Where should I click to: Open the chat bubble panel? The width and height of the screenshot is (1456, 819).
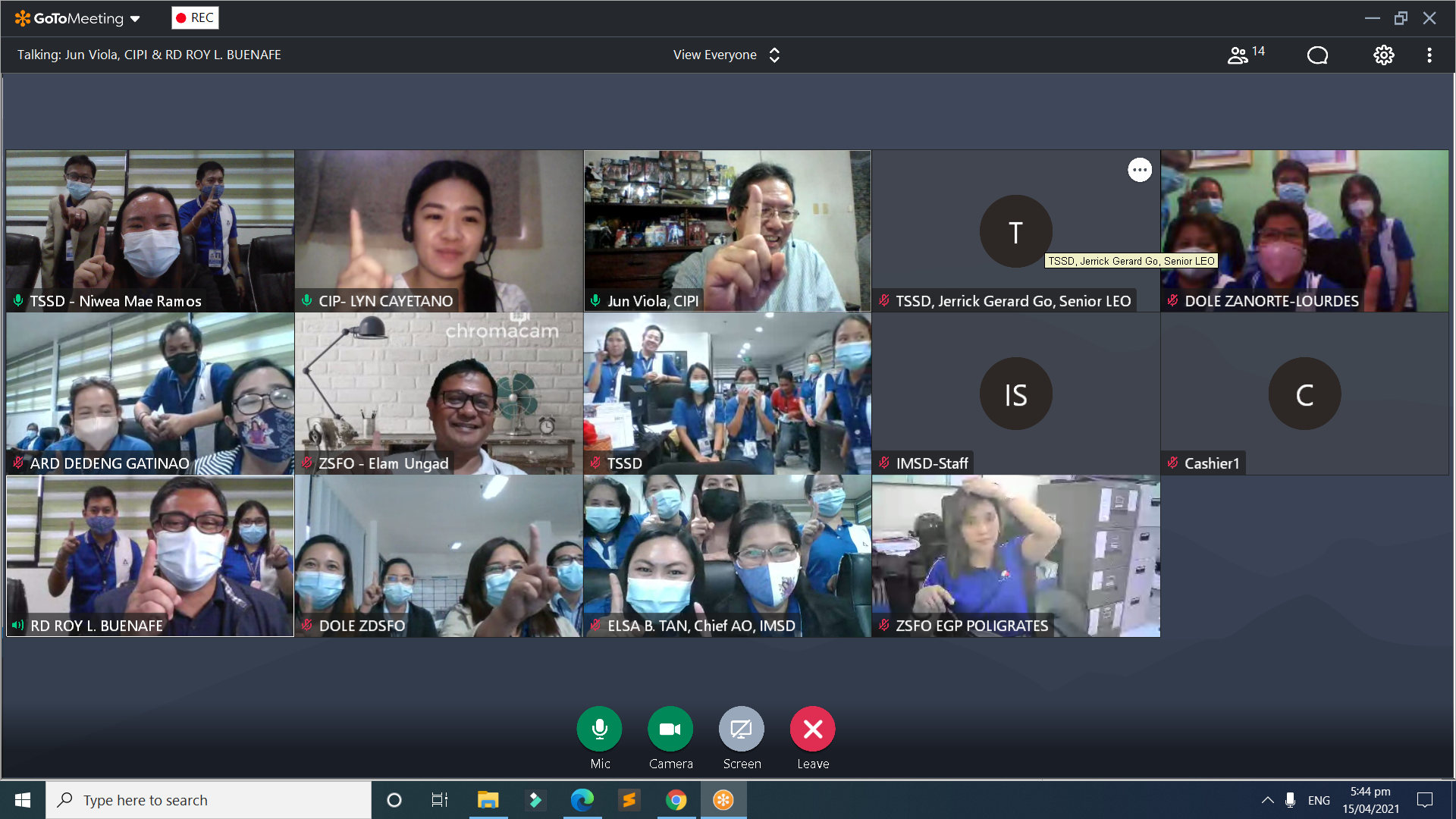1317,55
